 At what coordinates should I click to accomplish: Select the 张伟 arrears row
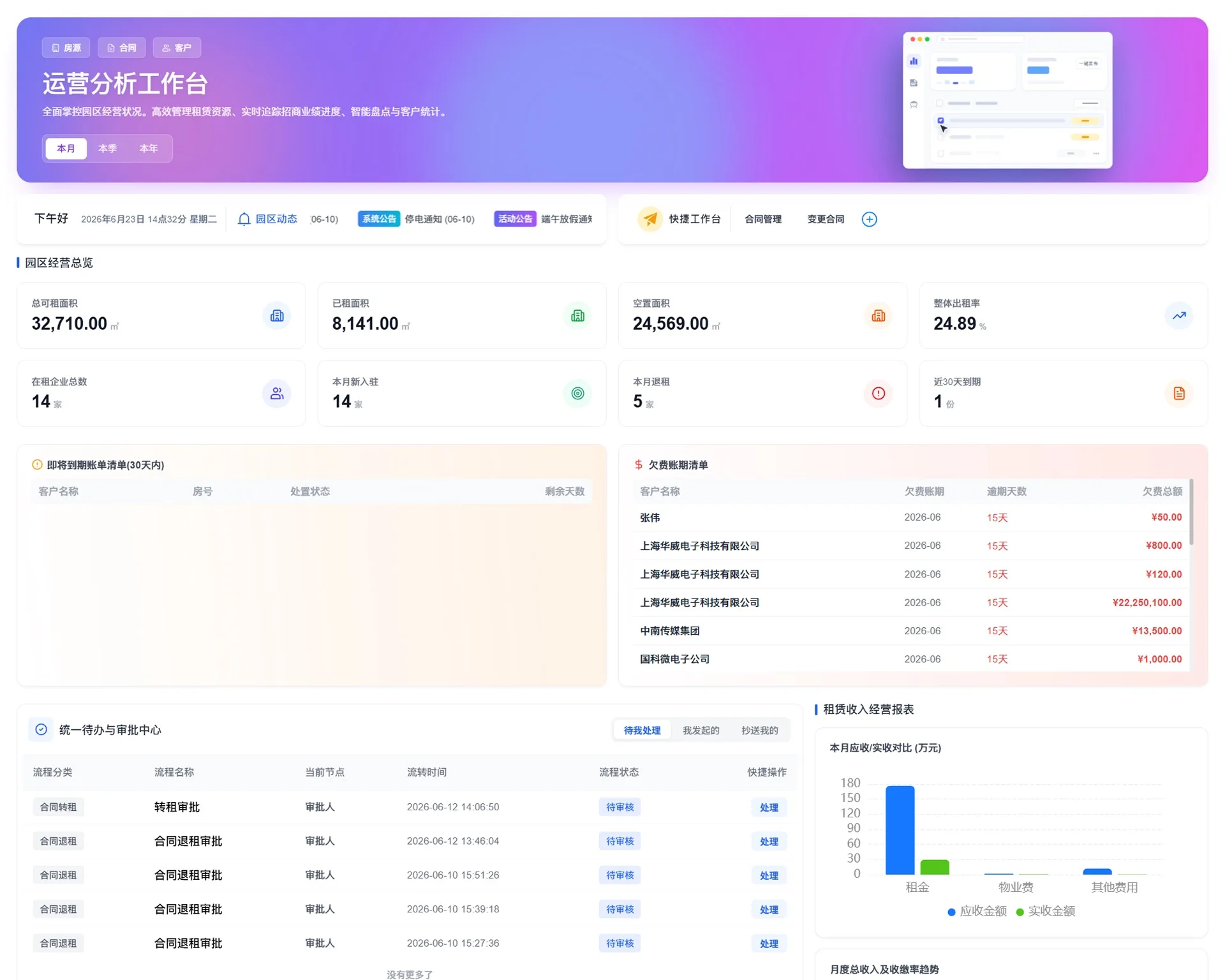coord(910,517)
